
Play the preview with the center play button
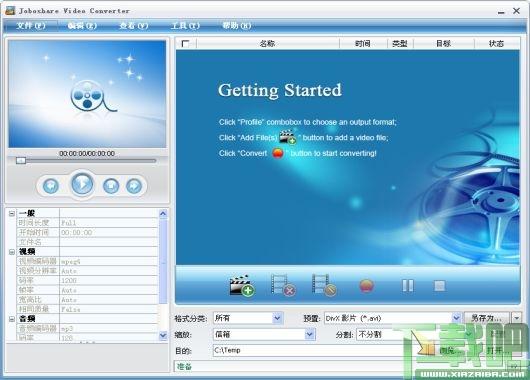click(82, 184)
